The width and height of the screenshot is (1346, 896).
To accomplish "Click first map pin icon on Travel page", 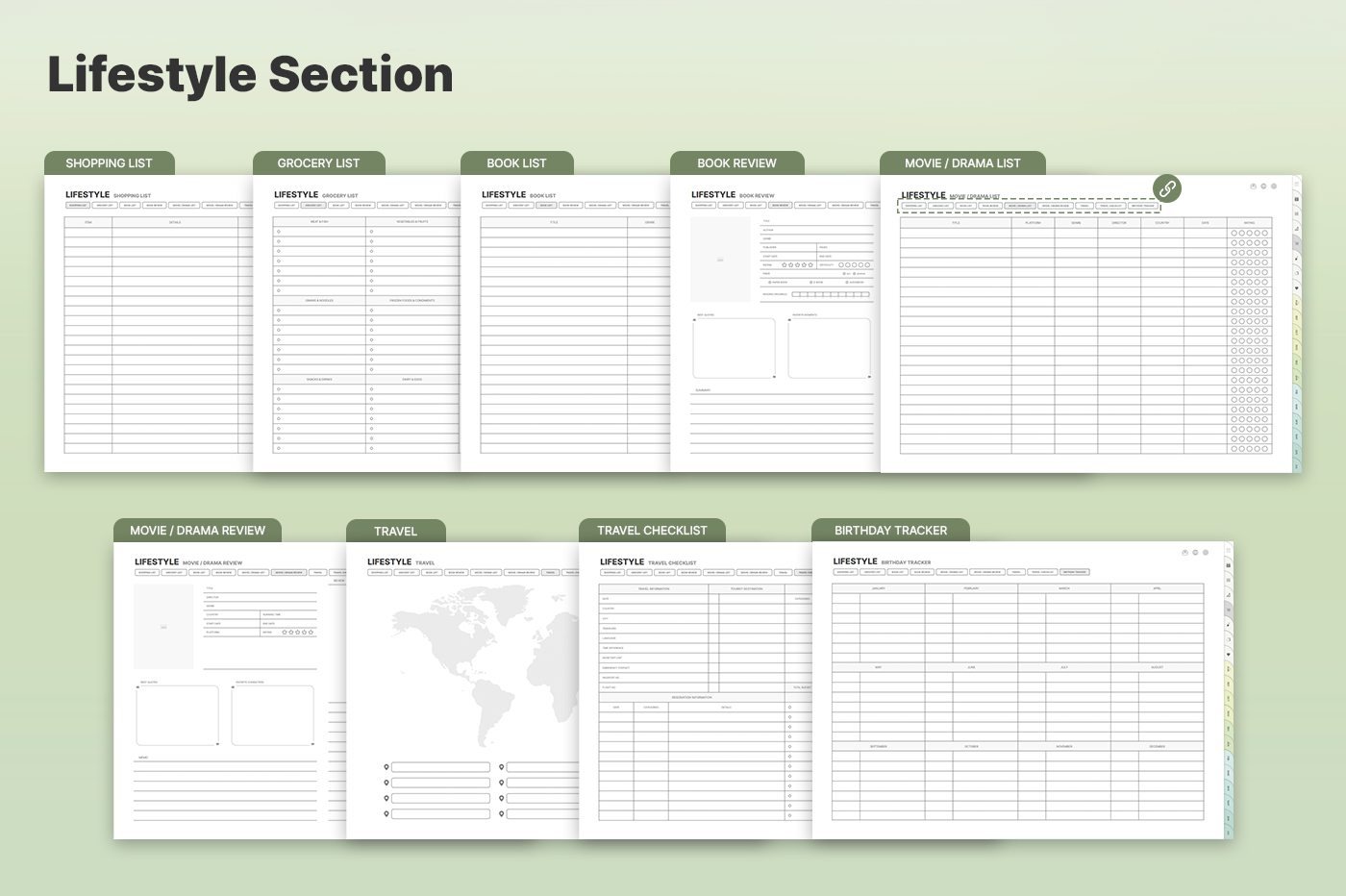I will (386, 767).
